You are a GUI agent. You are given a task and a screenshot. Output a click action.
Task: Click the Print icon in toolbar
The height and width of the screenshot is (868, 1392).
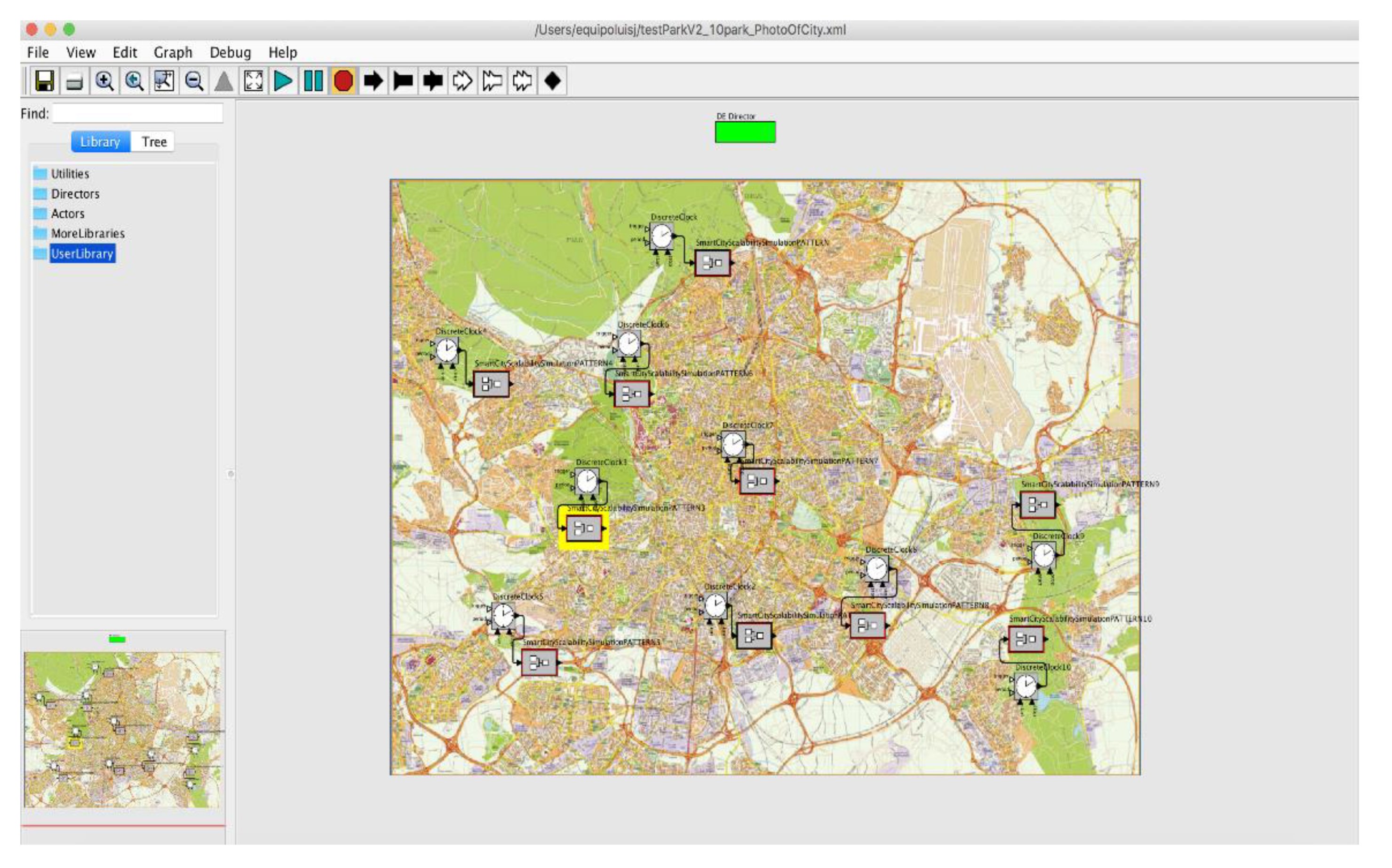pos(75,81)
